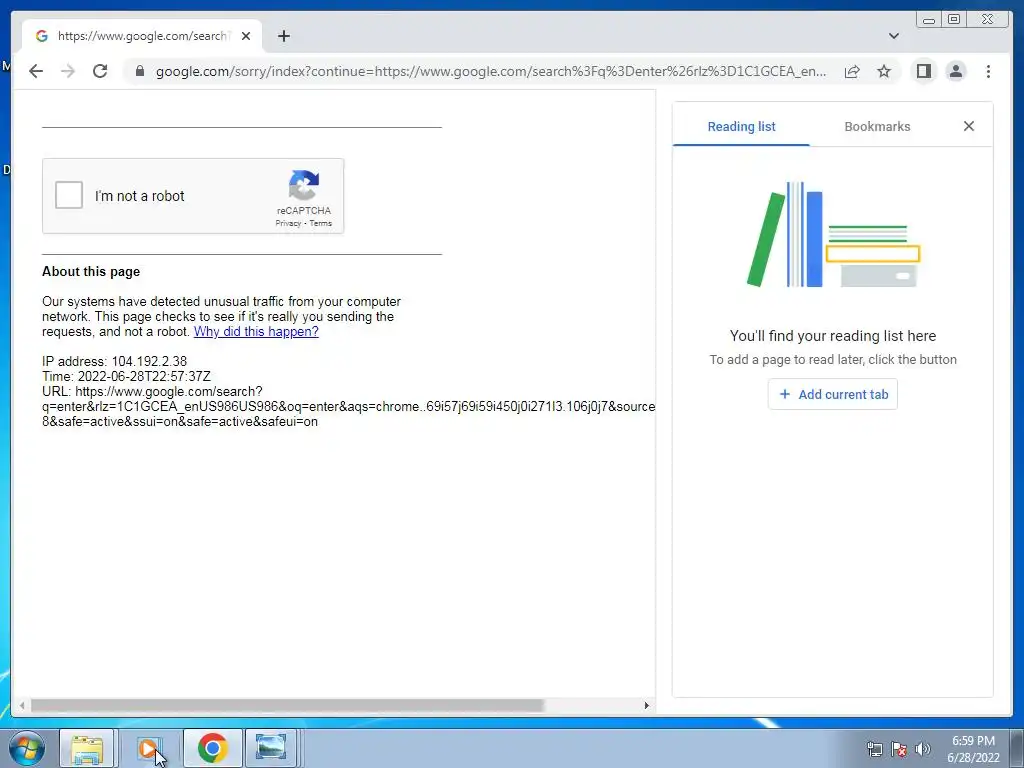
Task: Click the volume speaker icon
Action: coord(922,749)
